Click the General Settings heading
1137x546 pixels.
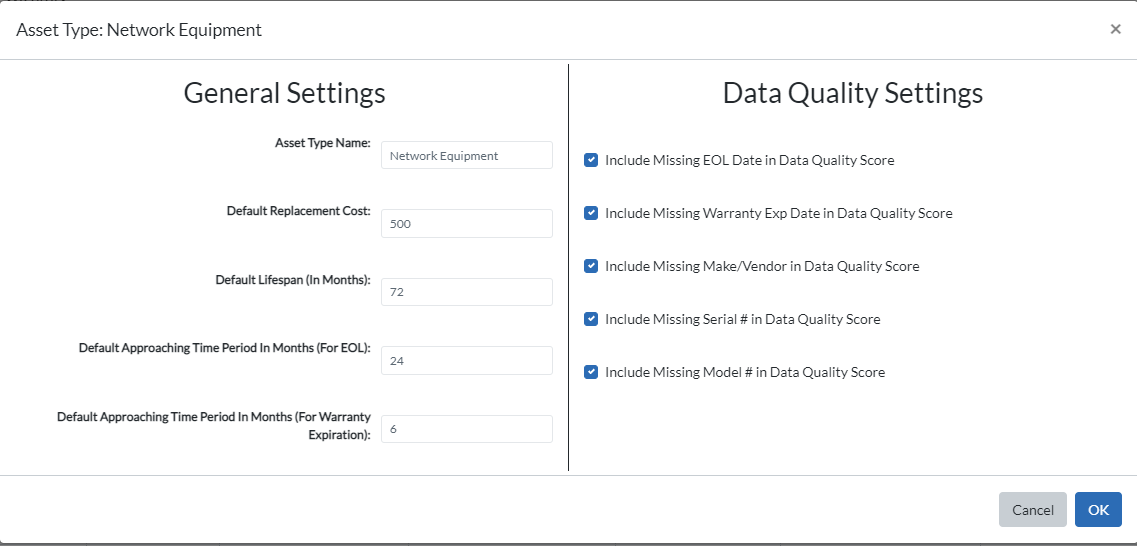pos(284,94)
